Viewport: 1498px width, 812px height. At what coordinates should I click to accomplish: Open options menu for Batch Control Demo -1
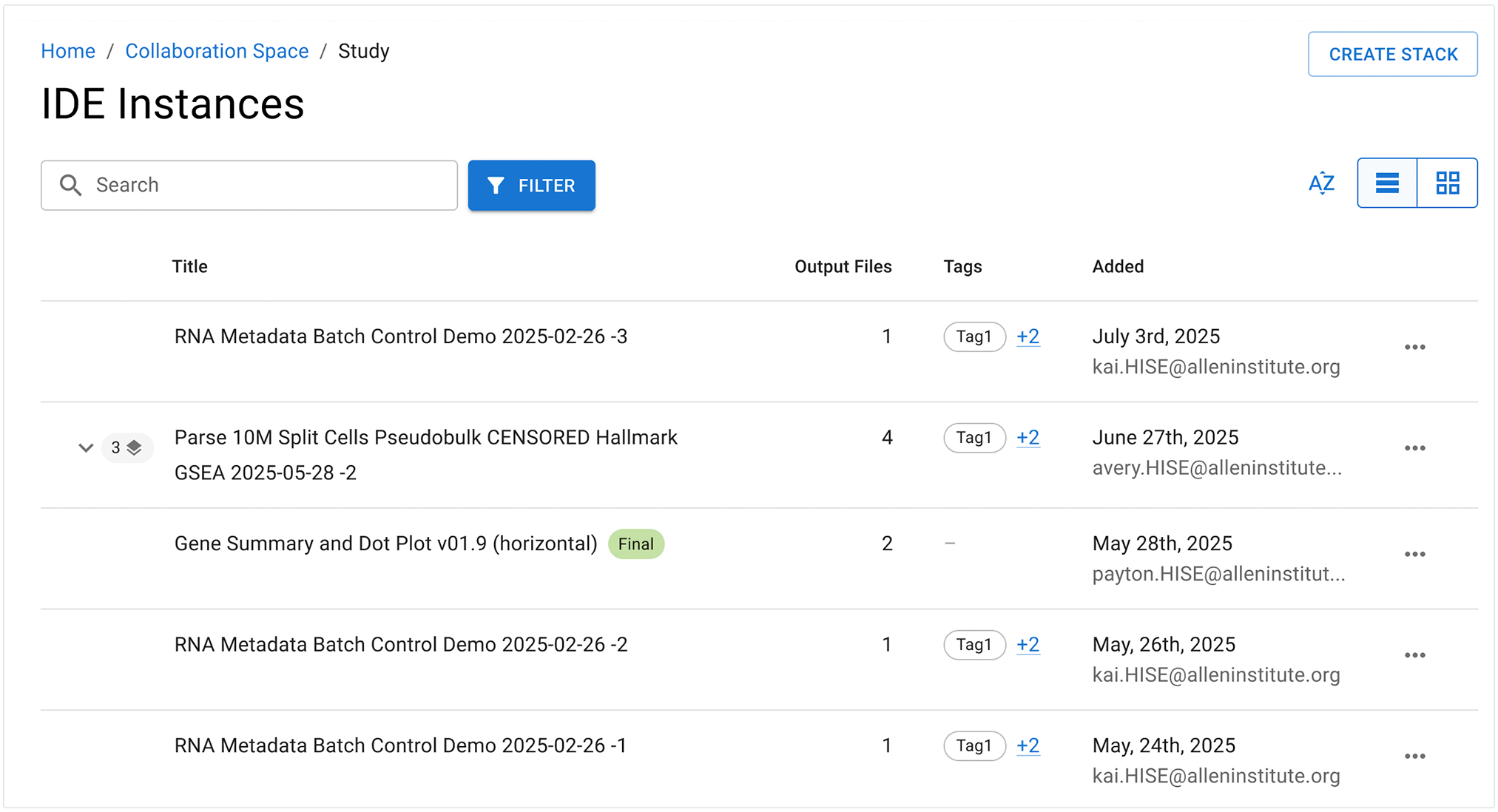pyautogui.click(x=1414, y=757)
